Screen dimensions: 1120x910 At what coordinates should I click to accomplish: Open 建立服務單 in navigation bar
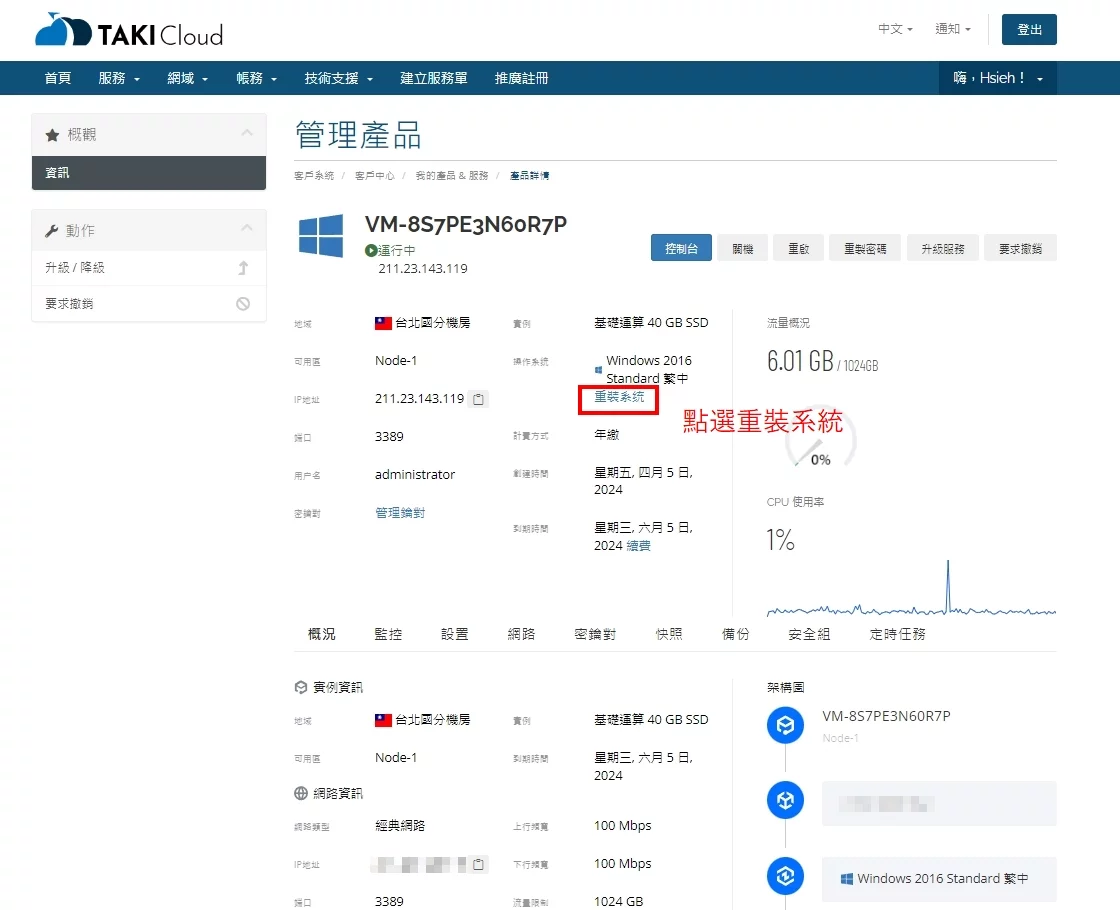click(x=434, y=79)
